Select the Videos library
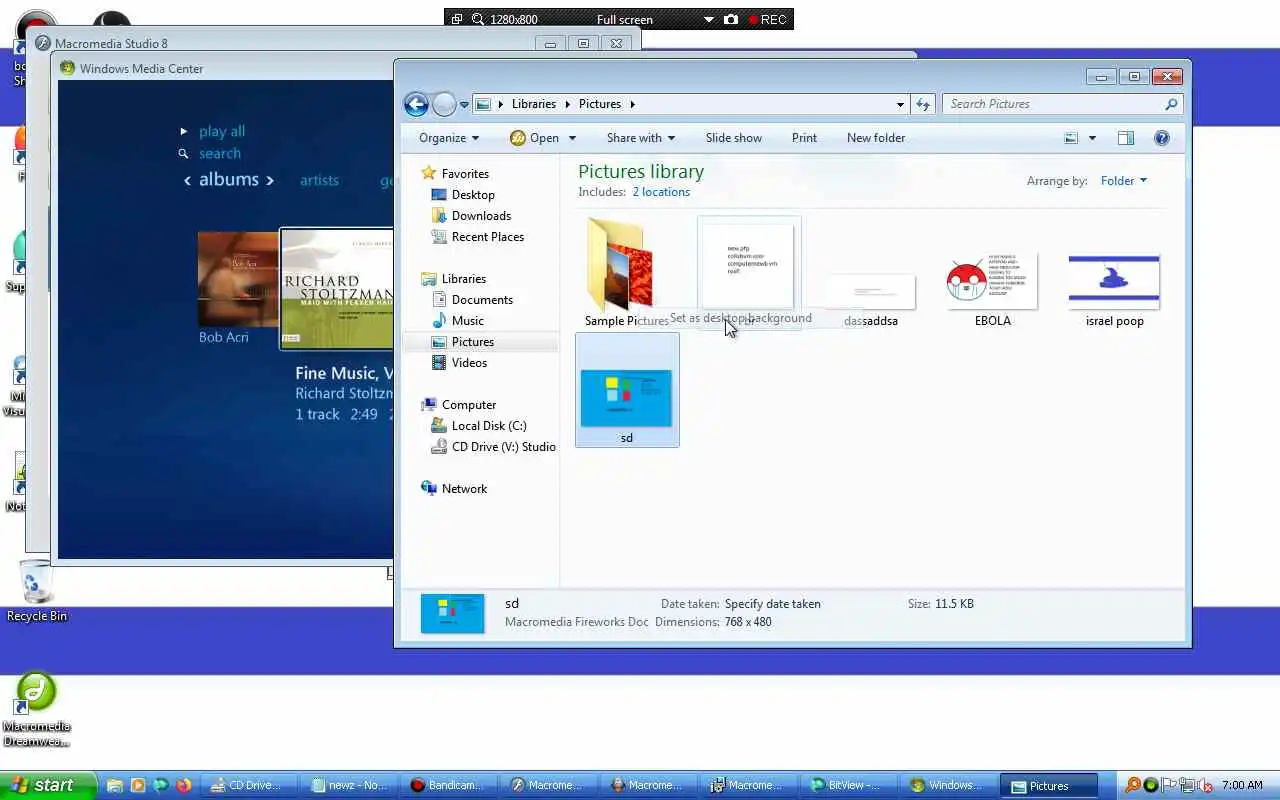 [469, 362]
